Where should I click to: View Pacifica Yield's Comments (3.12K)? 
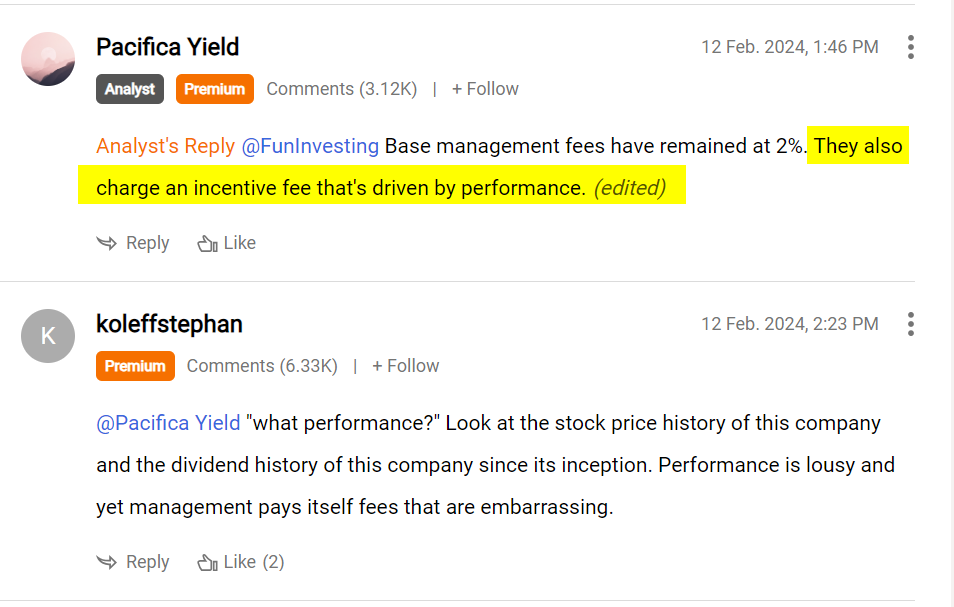tap(341, 89)
